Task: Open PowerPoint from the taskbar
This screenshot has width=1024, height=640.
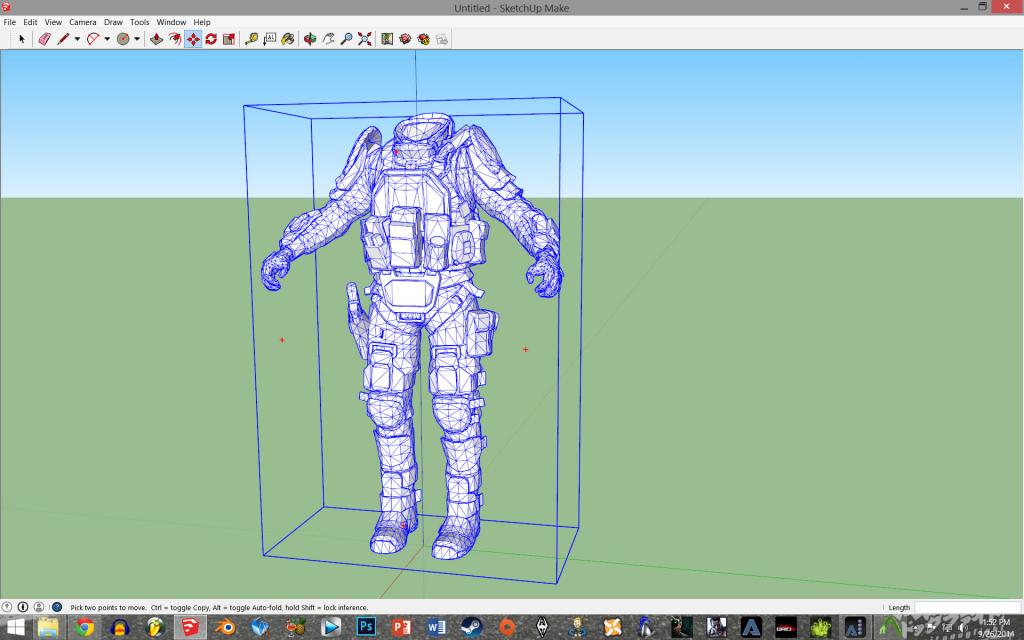Action: [401, 628]
